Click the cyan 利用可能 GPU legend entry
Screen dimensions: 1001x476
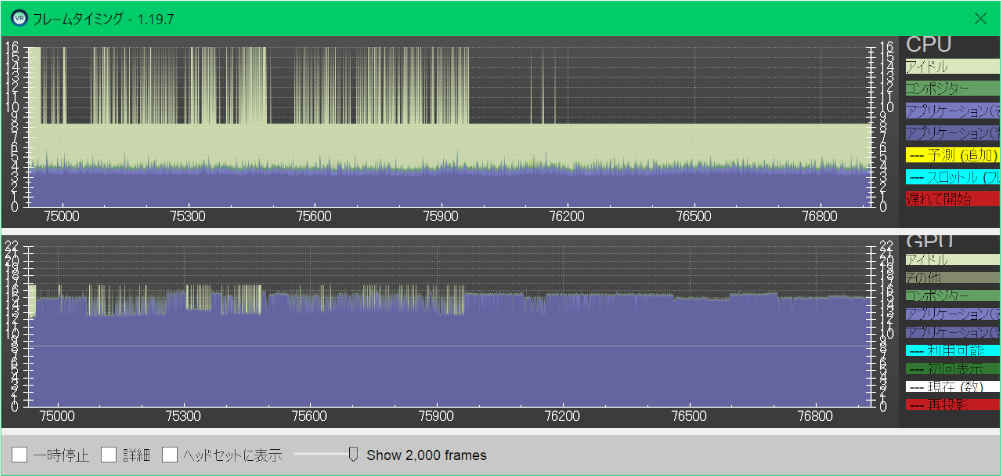point(951,350)
